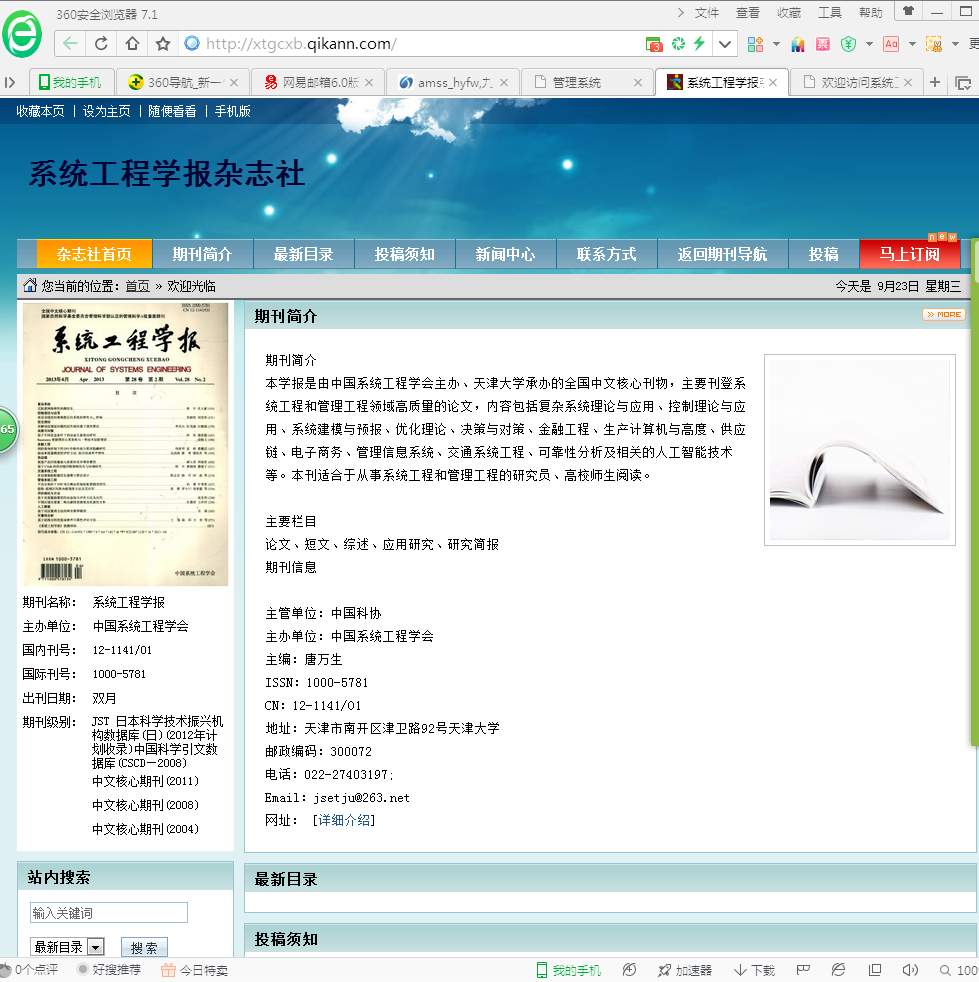Bookmark page with the star icon
The height and width of the screenshot is (982, 979).
[x=163, y=44]
